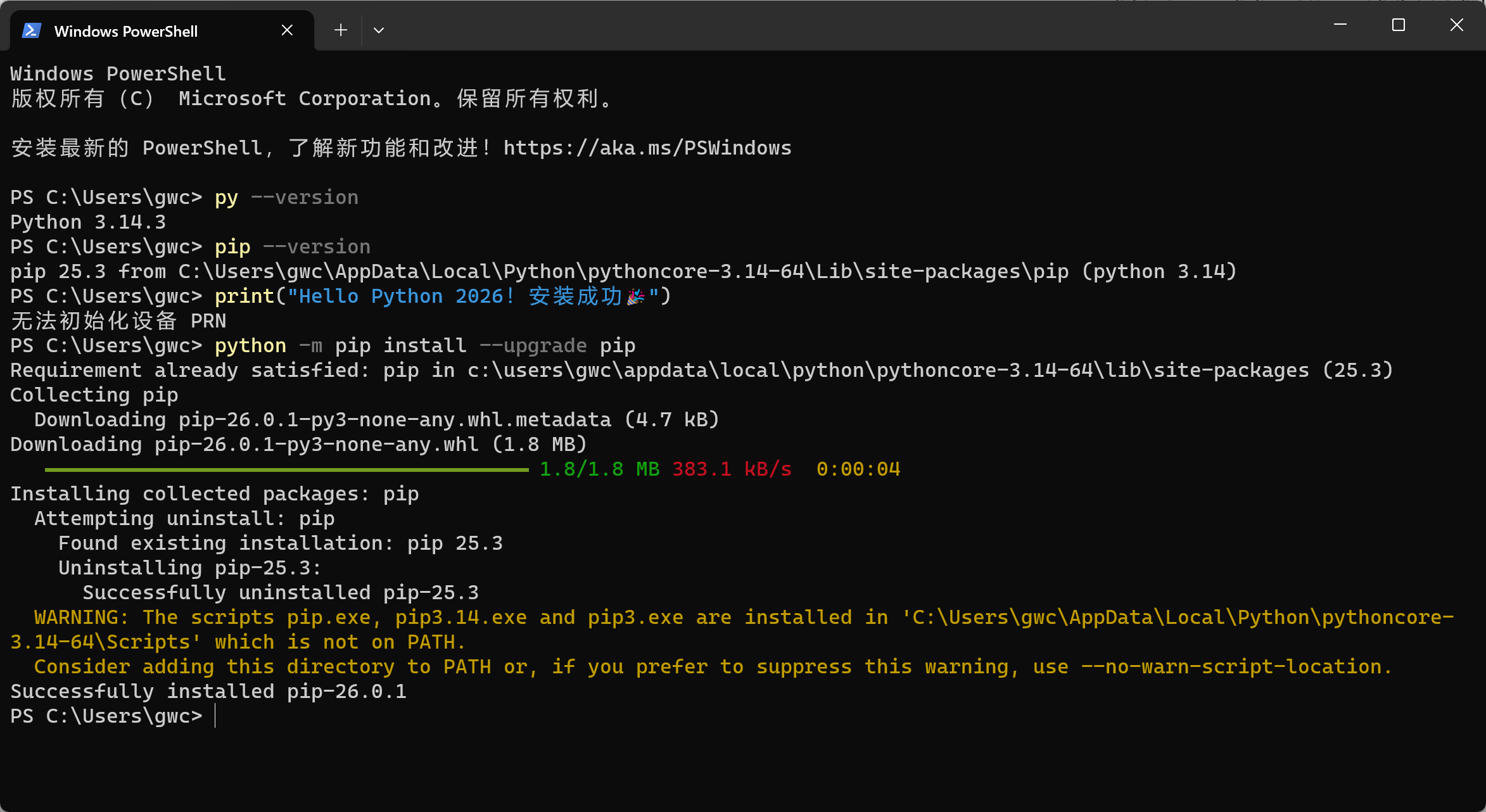Click the empty title bar area
Image resolution: width=1486 pixels, height=812 pixels.
pos(823,27)
